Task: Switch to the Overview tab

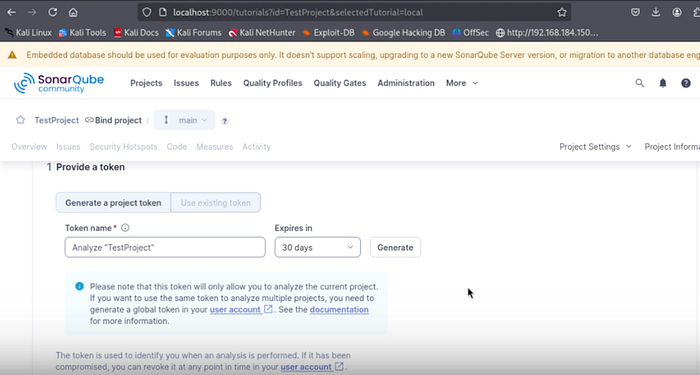Action: tap(29, 147)
